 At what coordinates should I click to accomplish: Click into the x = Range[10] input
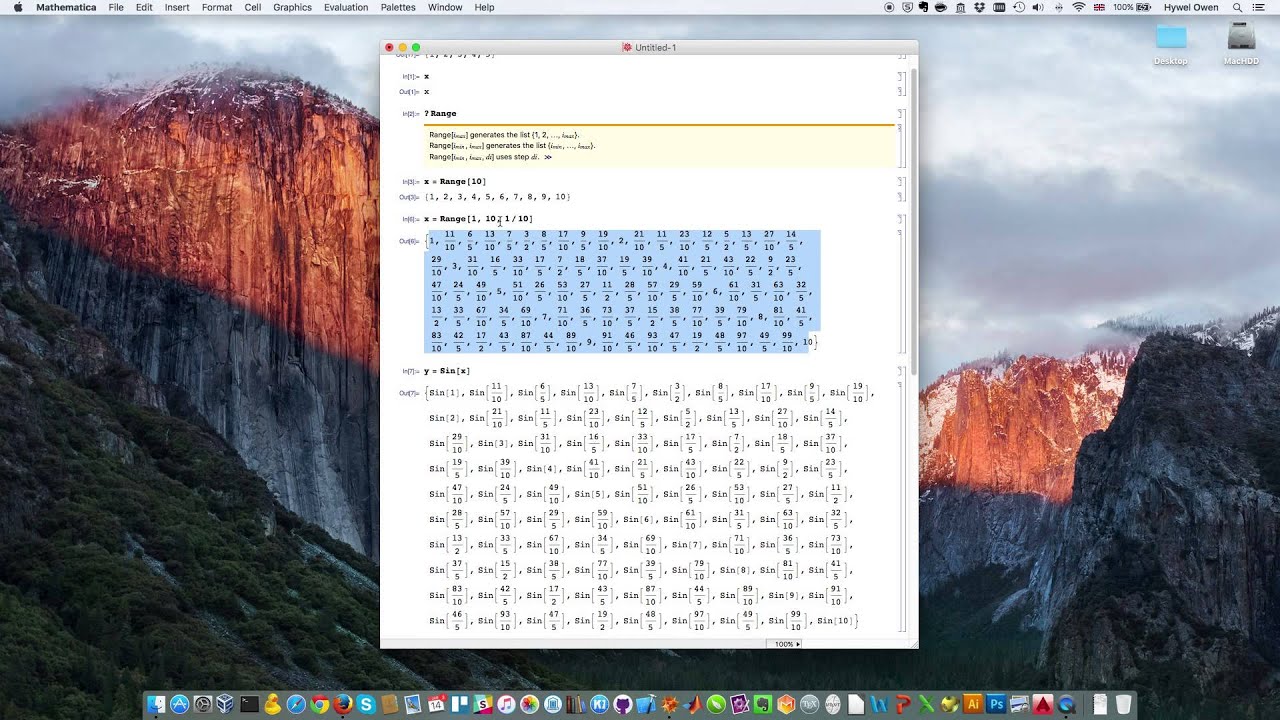click(455, 181)
